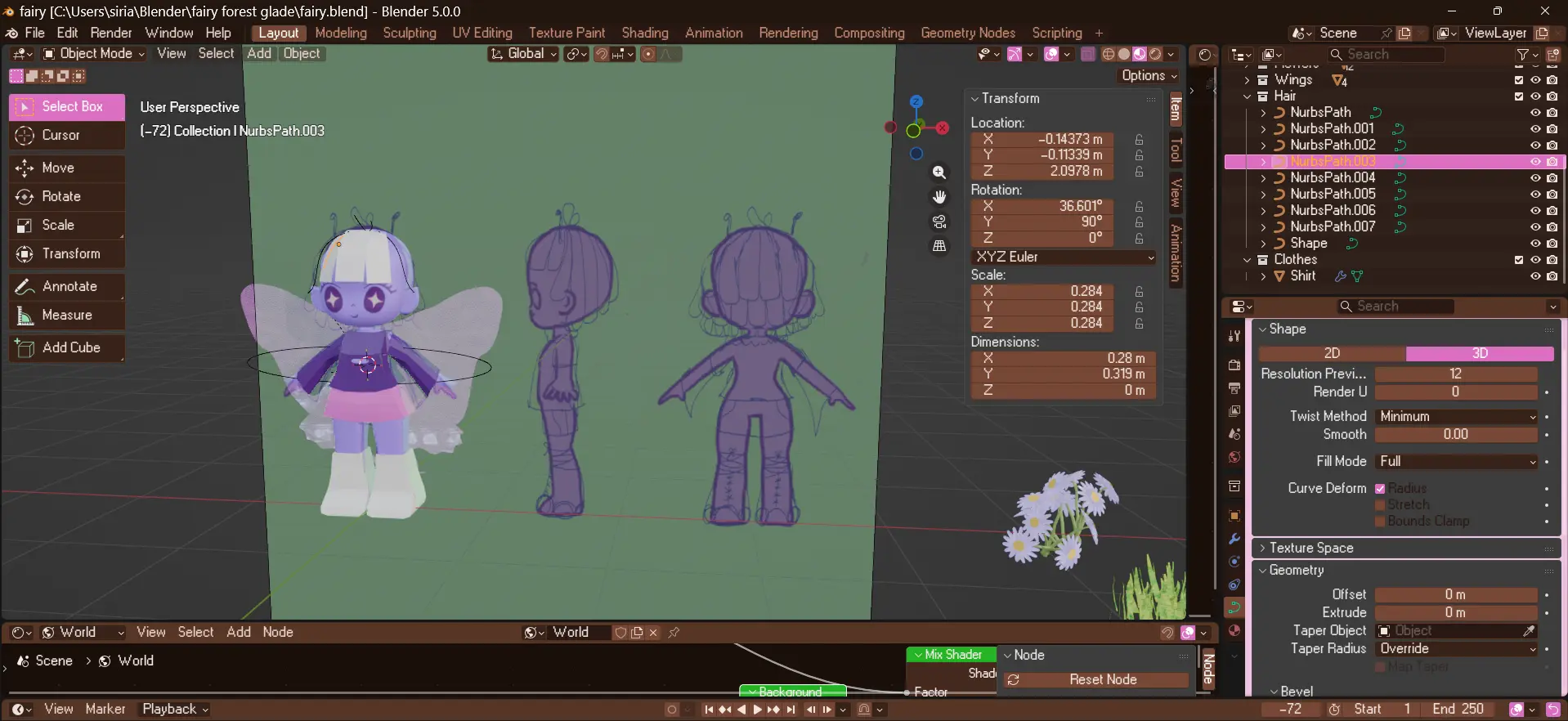1568x721 pixels.
Task: Open the World properties tab icon
Action: tap(1234, 457)
